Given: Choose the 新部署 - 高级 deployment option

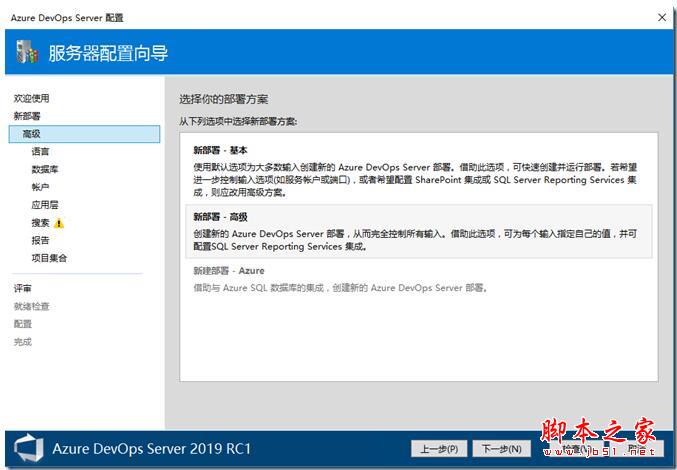Looking at the screenshot, I should click(x=419, y=231).
